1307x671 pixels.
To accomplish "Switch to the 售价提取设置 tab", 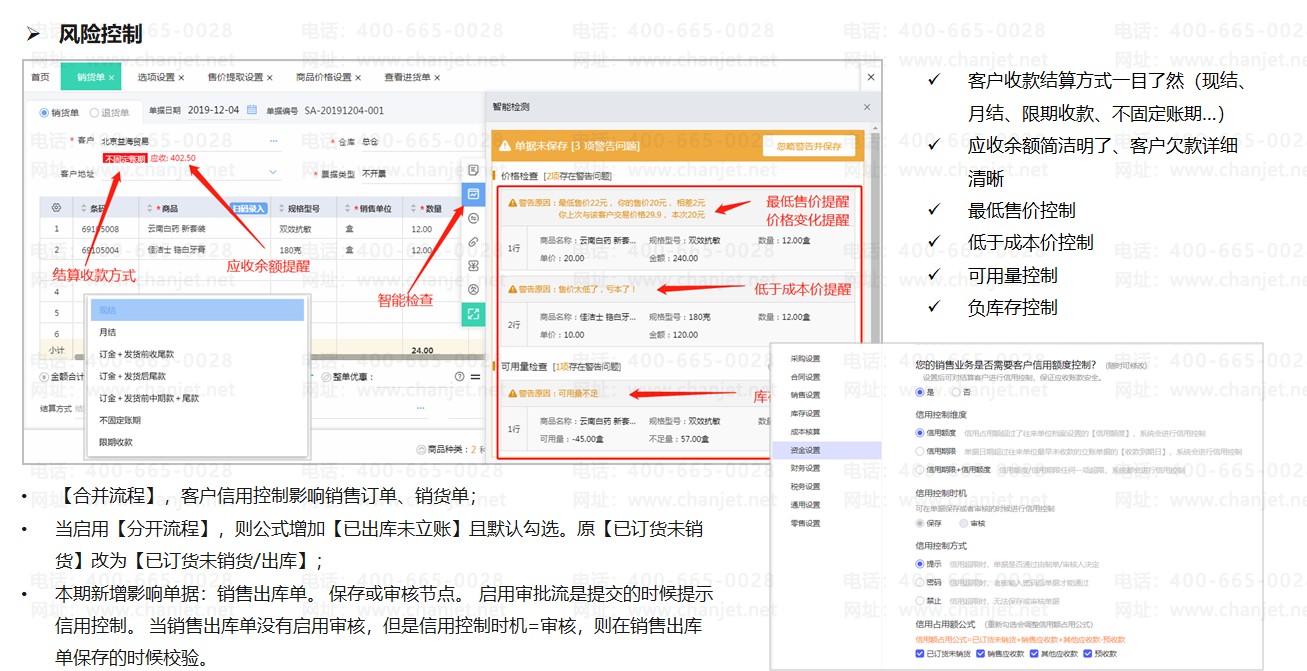I will pyautogui.click(x=235, y=77).
